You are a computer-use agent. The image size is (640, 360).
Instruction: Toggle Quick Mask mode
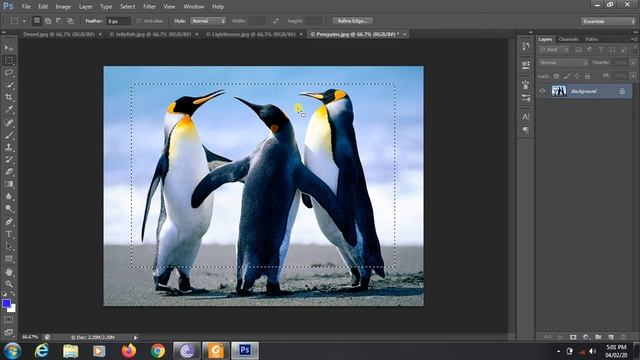point(9,320)
